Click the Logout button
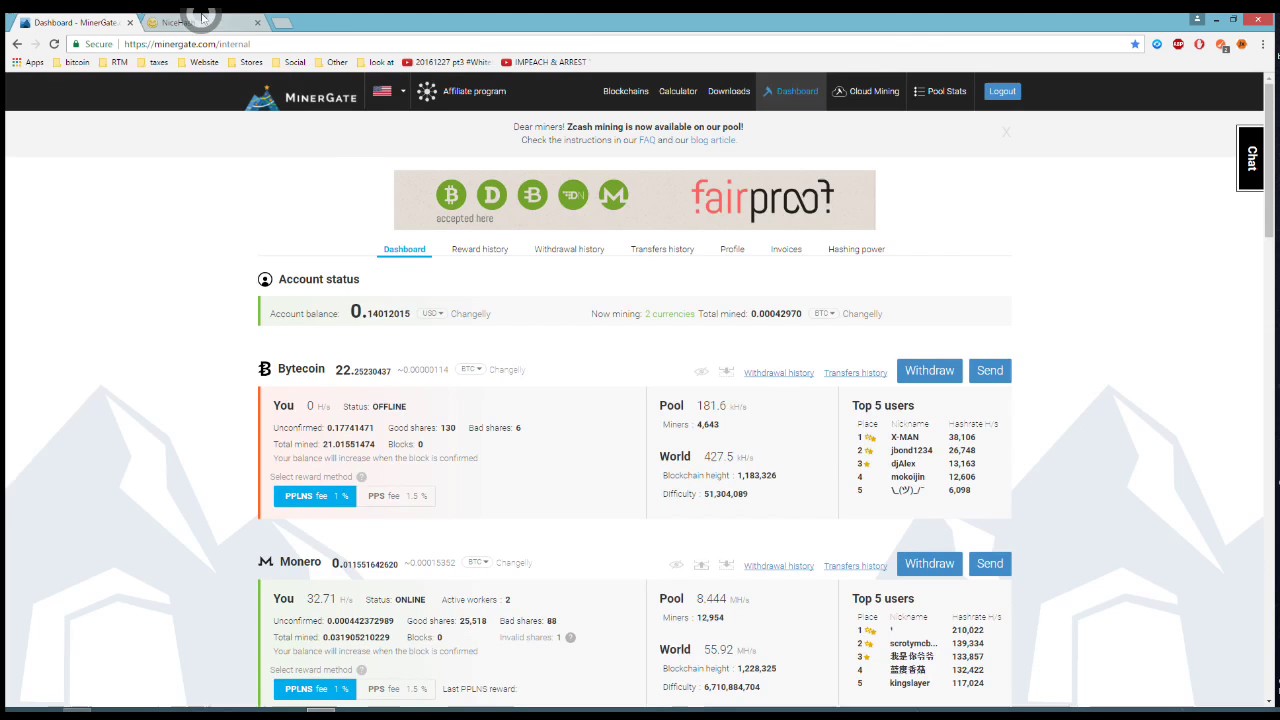 click(x=1002, y=91)
